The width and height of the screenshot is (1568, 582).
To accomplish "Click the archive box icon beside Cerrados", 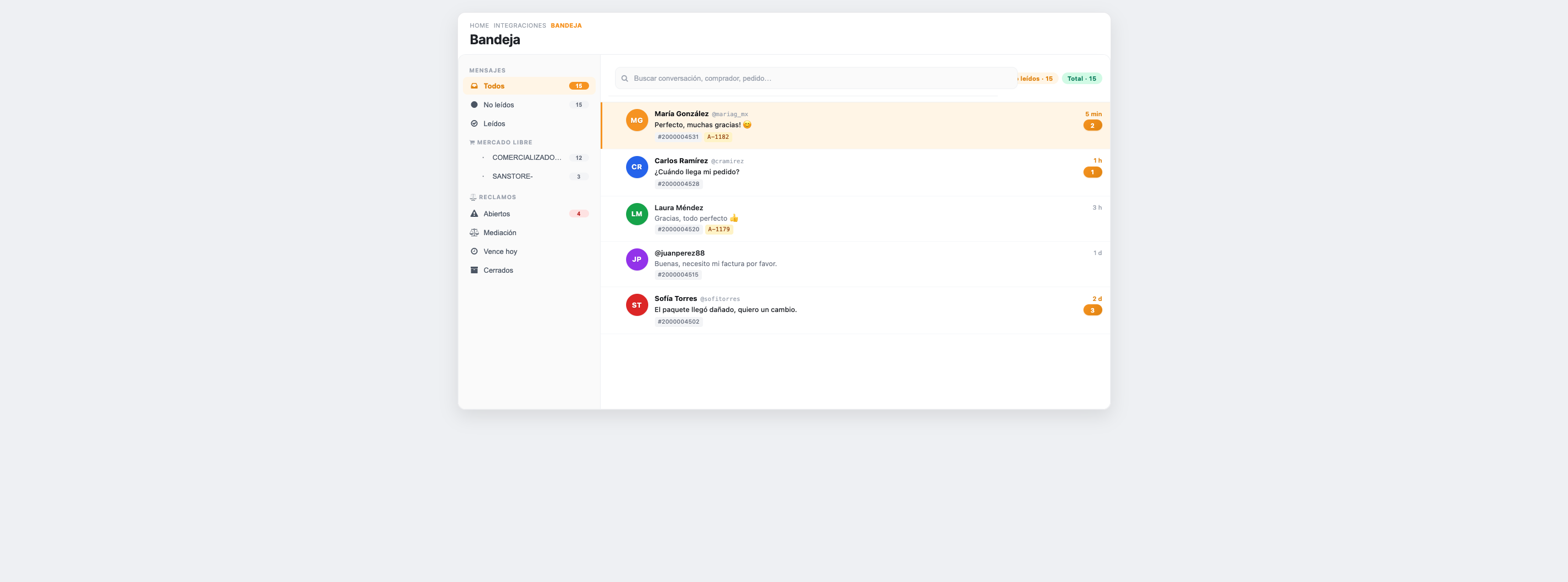I will click(x=474, y=271).
